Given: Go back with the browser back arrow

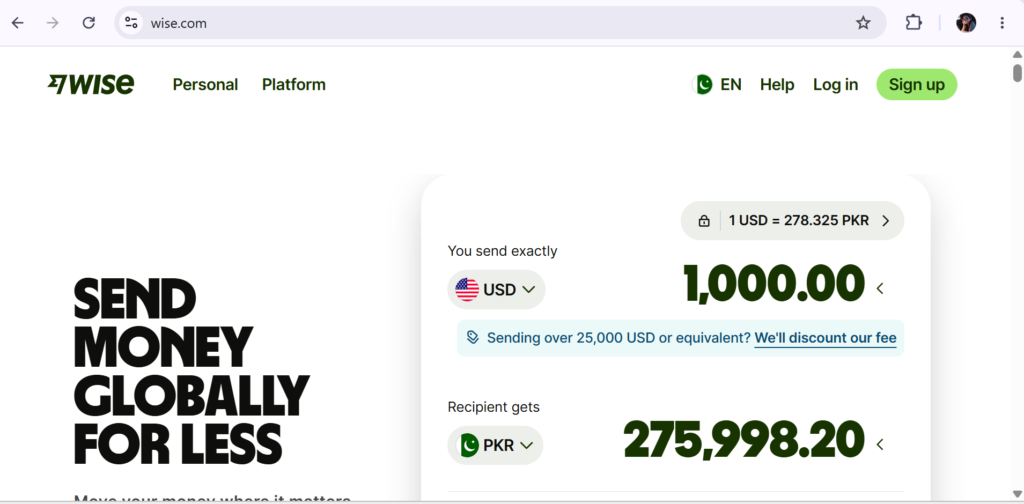Looking at the screenshot, I should click(x=18, y=23).
